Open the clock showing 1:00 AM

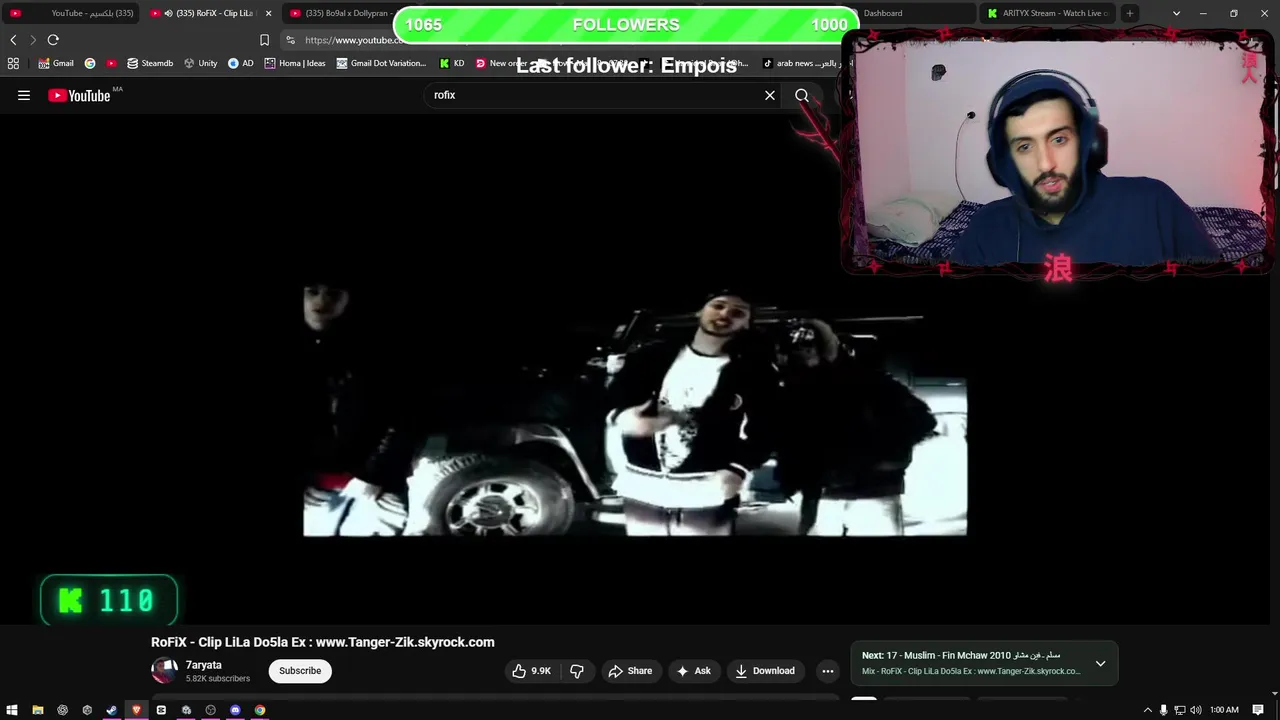[x=1224, y=710]
